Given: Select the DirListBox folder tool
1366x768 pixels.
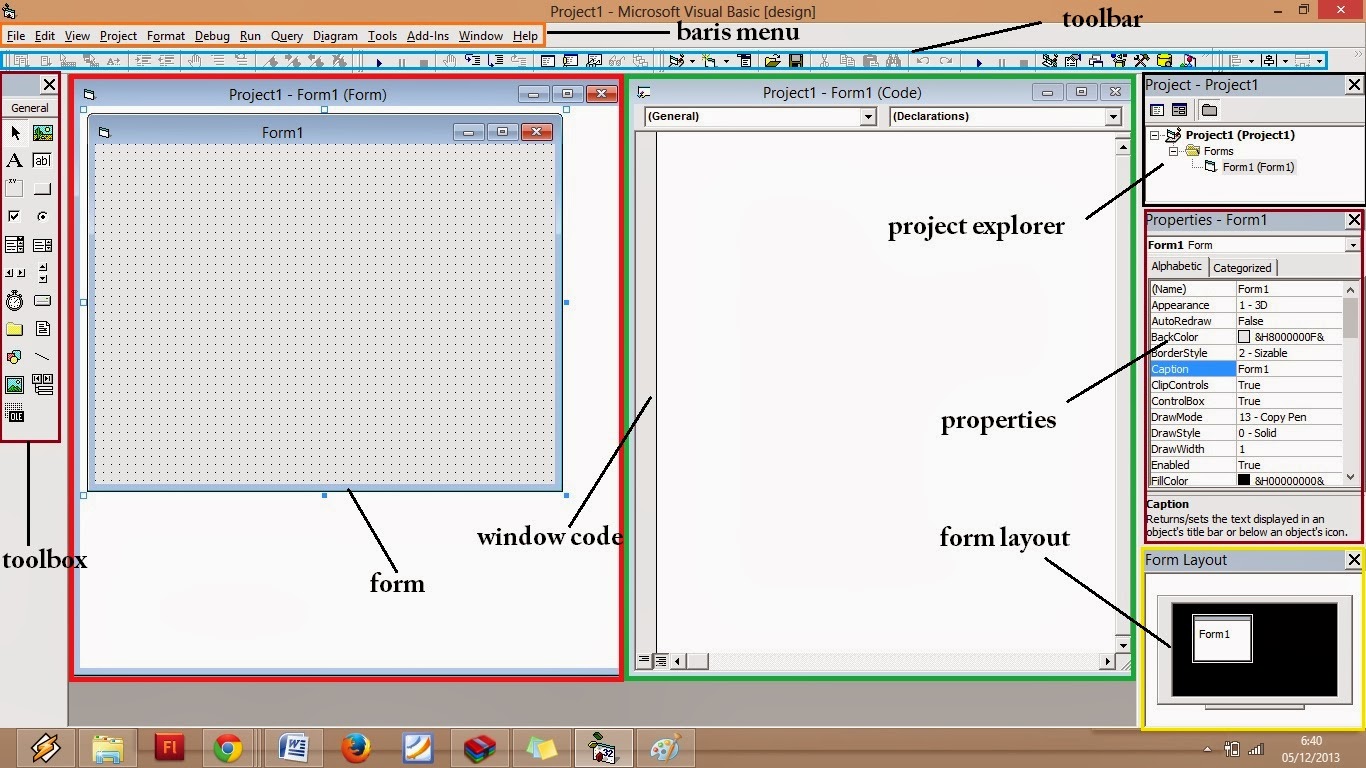Looking at the screenshot, I should coord(15,329).
